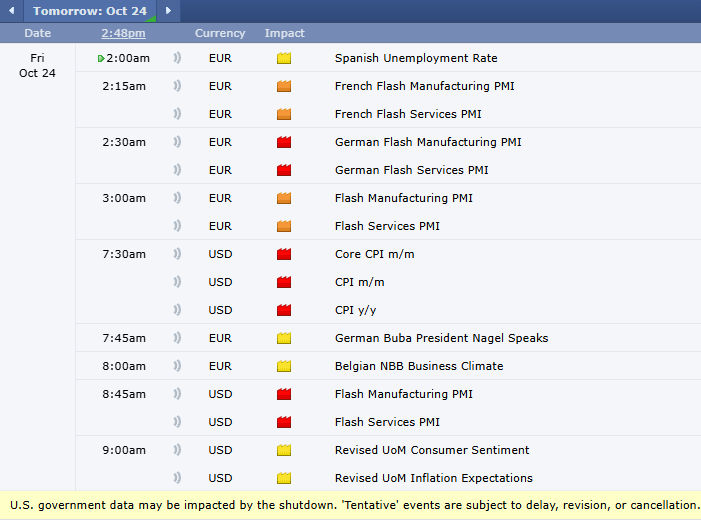Expand Revised UoM Inflation Expectations row
701x520 pixels.
pos(433,478)
